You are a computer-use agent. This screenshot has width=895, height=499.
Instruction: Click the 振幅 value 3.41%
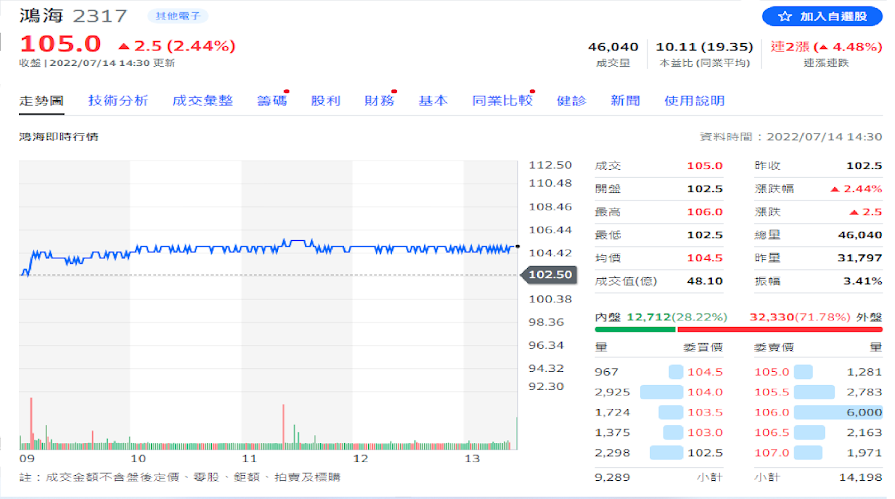point(862,281)
